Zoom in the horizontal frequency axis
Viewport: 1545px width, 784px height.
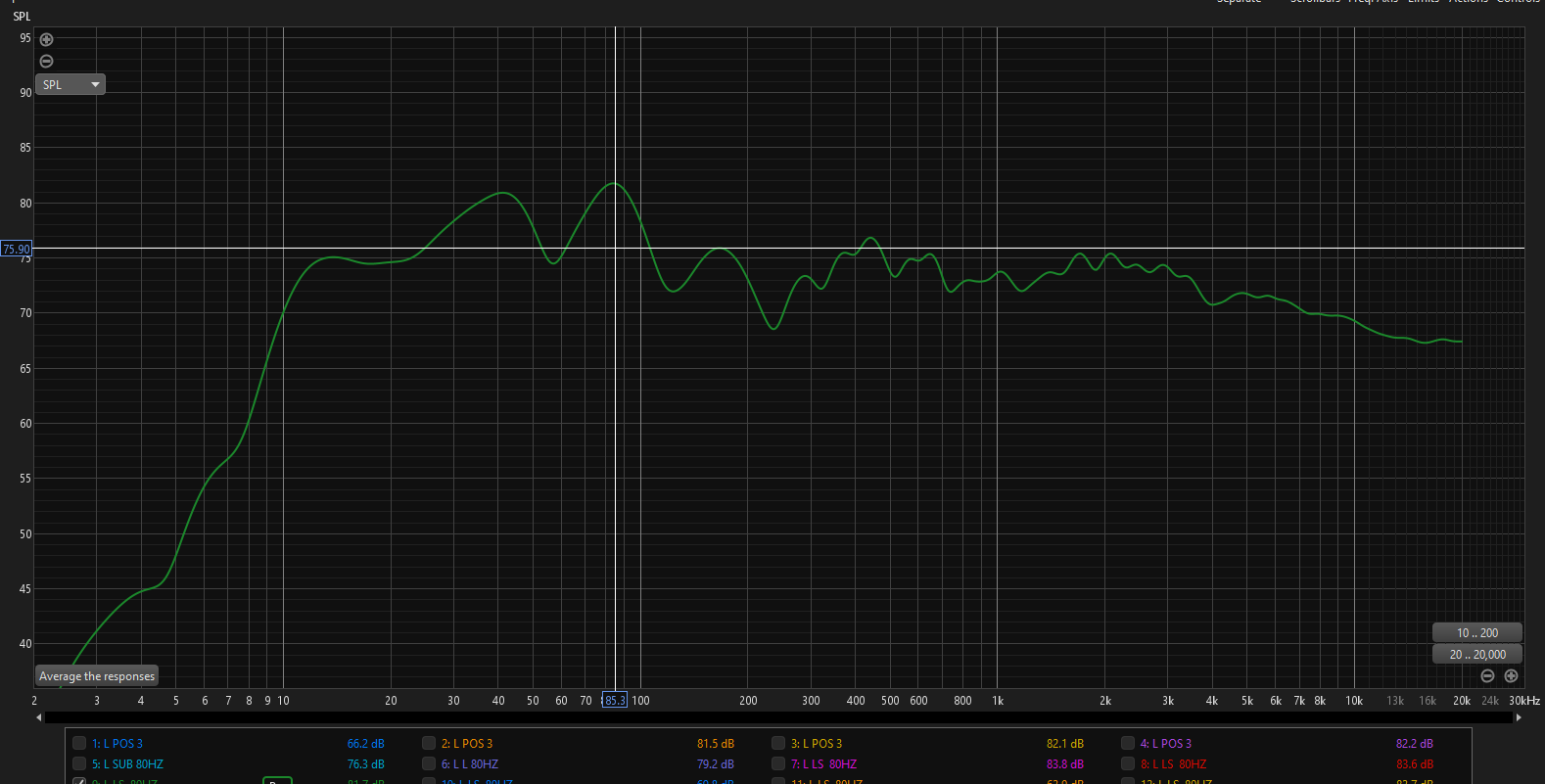[1511, 676]
